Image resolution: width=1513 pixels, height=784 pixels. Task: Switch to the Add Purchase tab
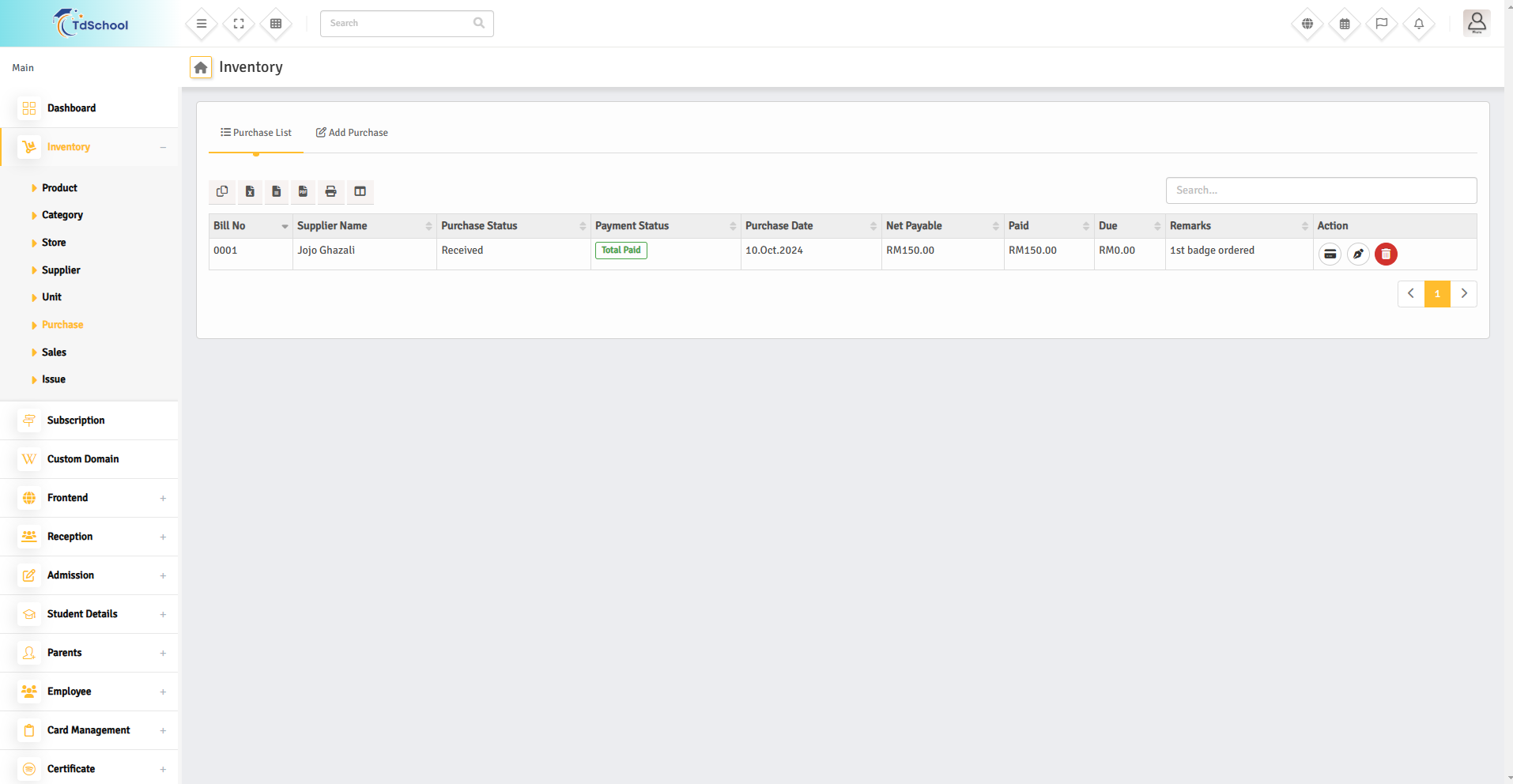tap(352, 133)
